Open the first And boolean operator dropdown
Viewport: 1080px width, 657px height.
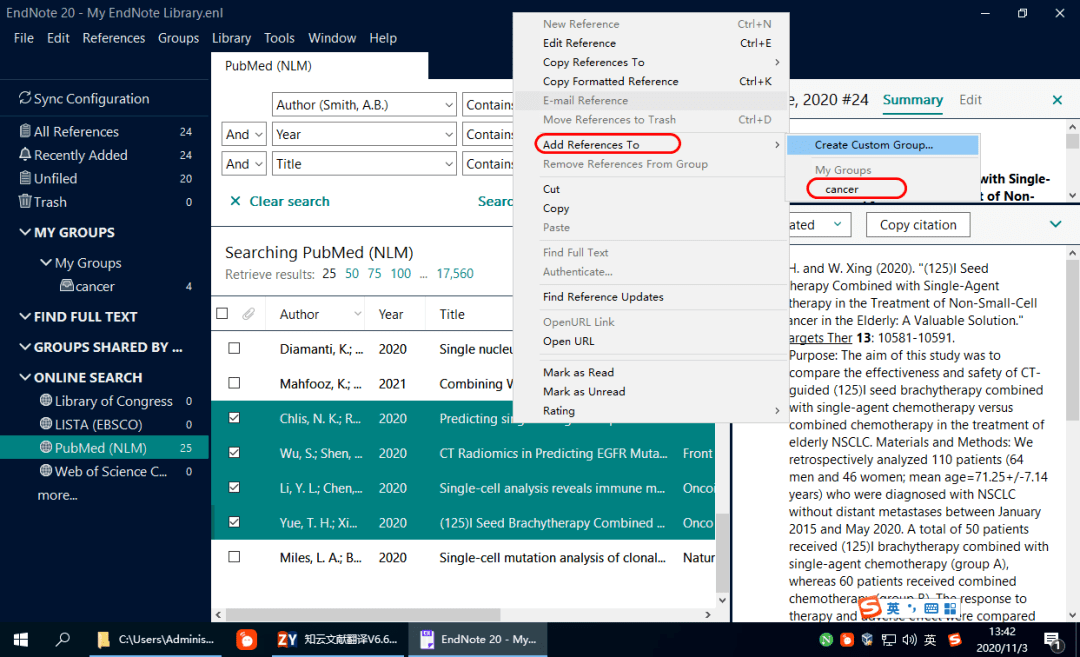pyautogui.click(x=243, y=133)
